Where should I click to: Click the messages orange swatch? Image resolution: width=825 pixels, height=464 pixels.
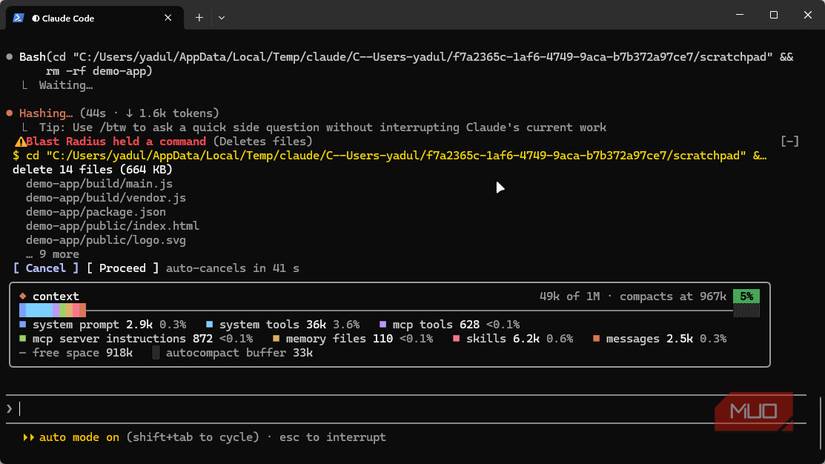(596, 338)
